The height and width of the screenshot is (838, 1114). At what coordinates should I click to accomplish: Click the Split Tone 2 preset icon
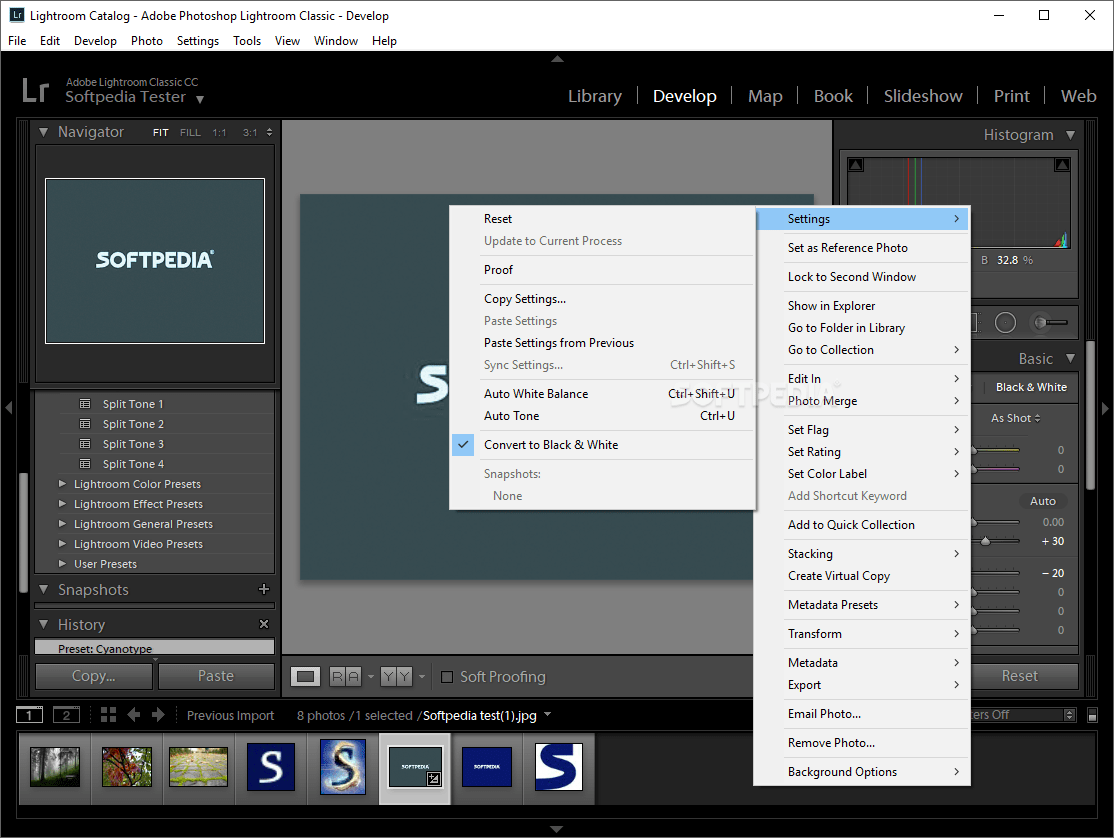point(85,423)
